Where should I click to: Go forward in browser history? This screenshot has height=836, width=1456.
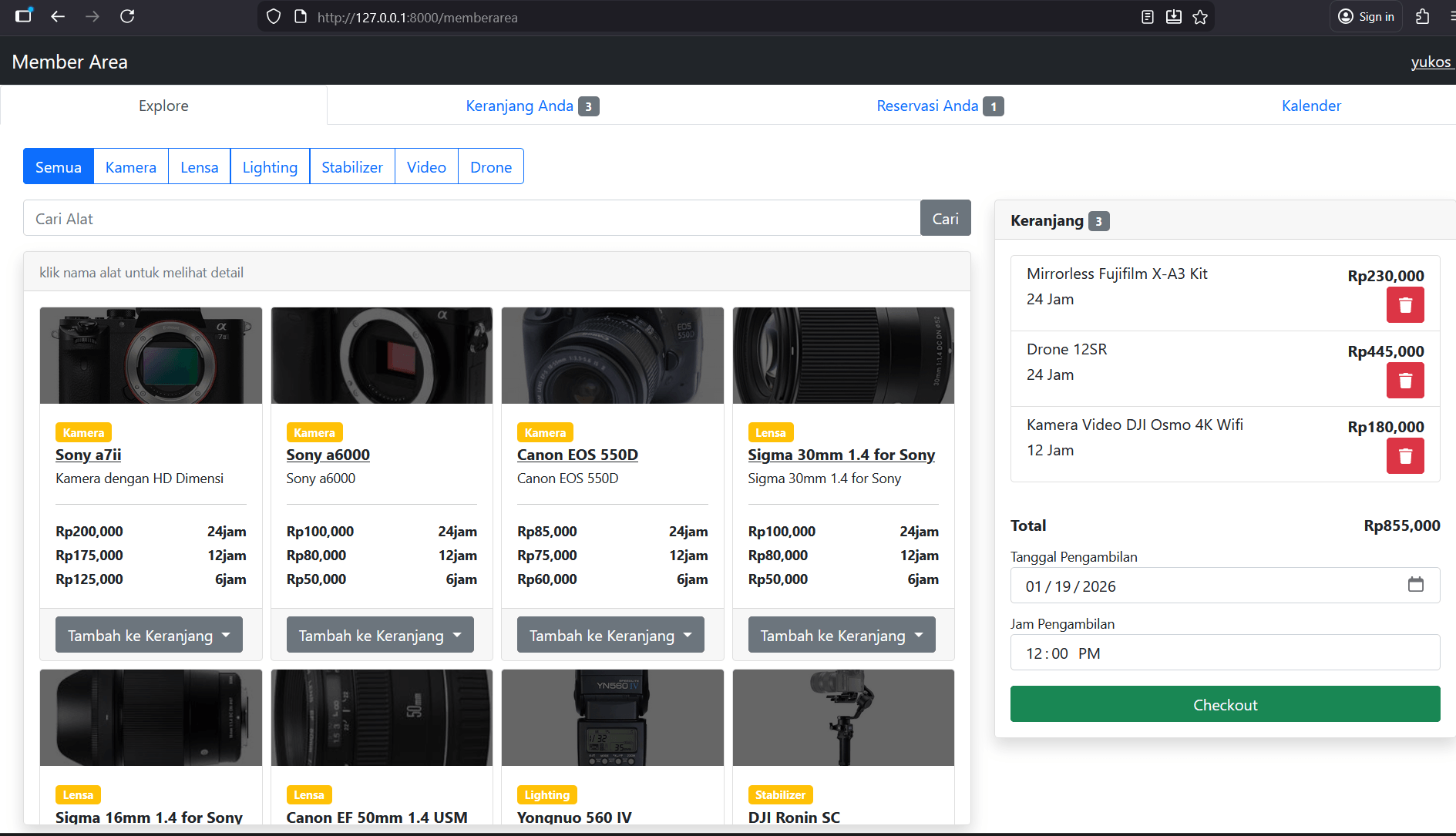click(92, 16)
